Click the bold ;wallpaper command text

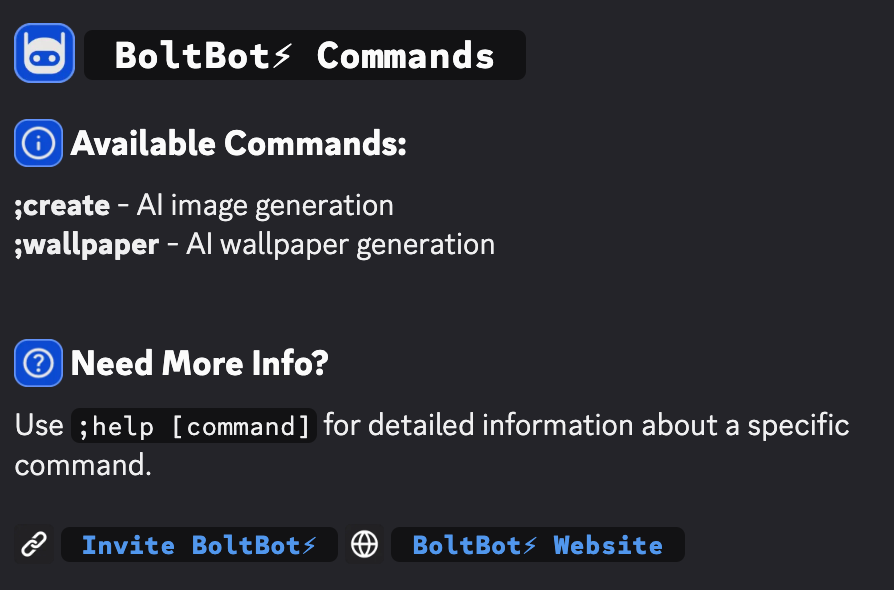pos(87,245)
